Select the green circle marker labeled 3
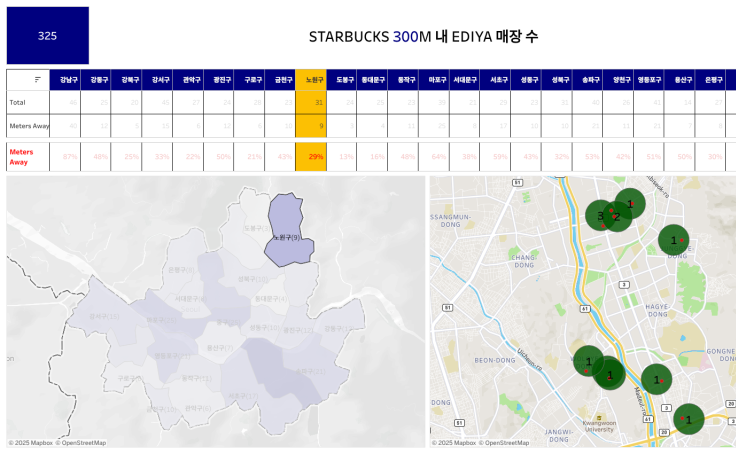 (602, 216)
